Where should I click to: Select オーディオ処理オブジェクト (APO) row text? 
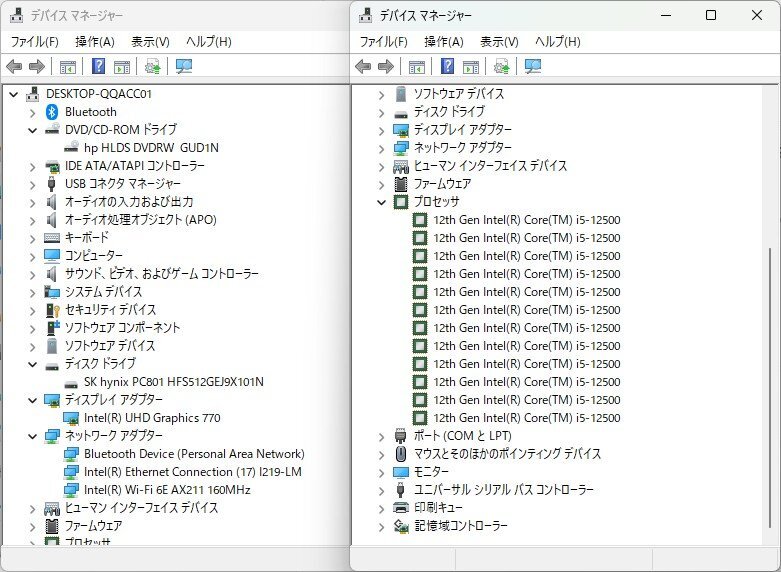pyautogui.click(x=140, y=220)
